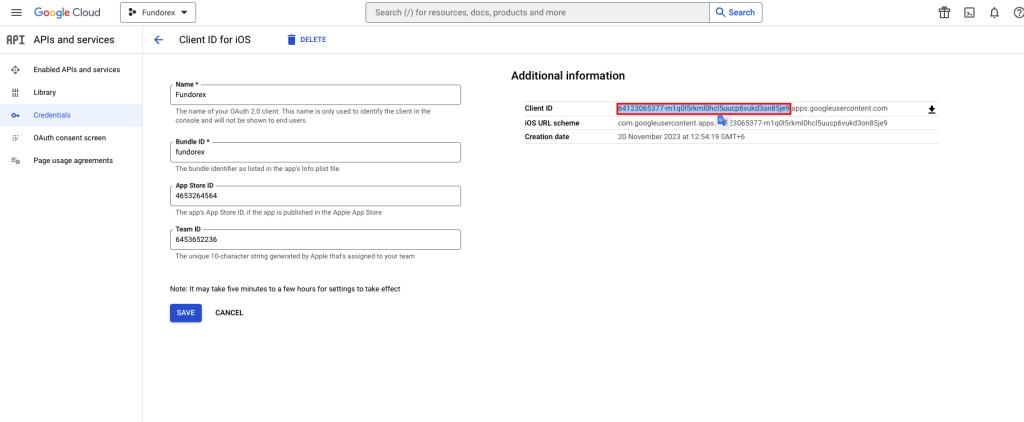Open Page usage agreements

(x=72, y=161)
